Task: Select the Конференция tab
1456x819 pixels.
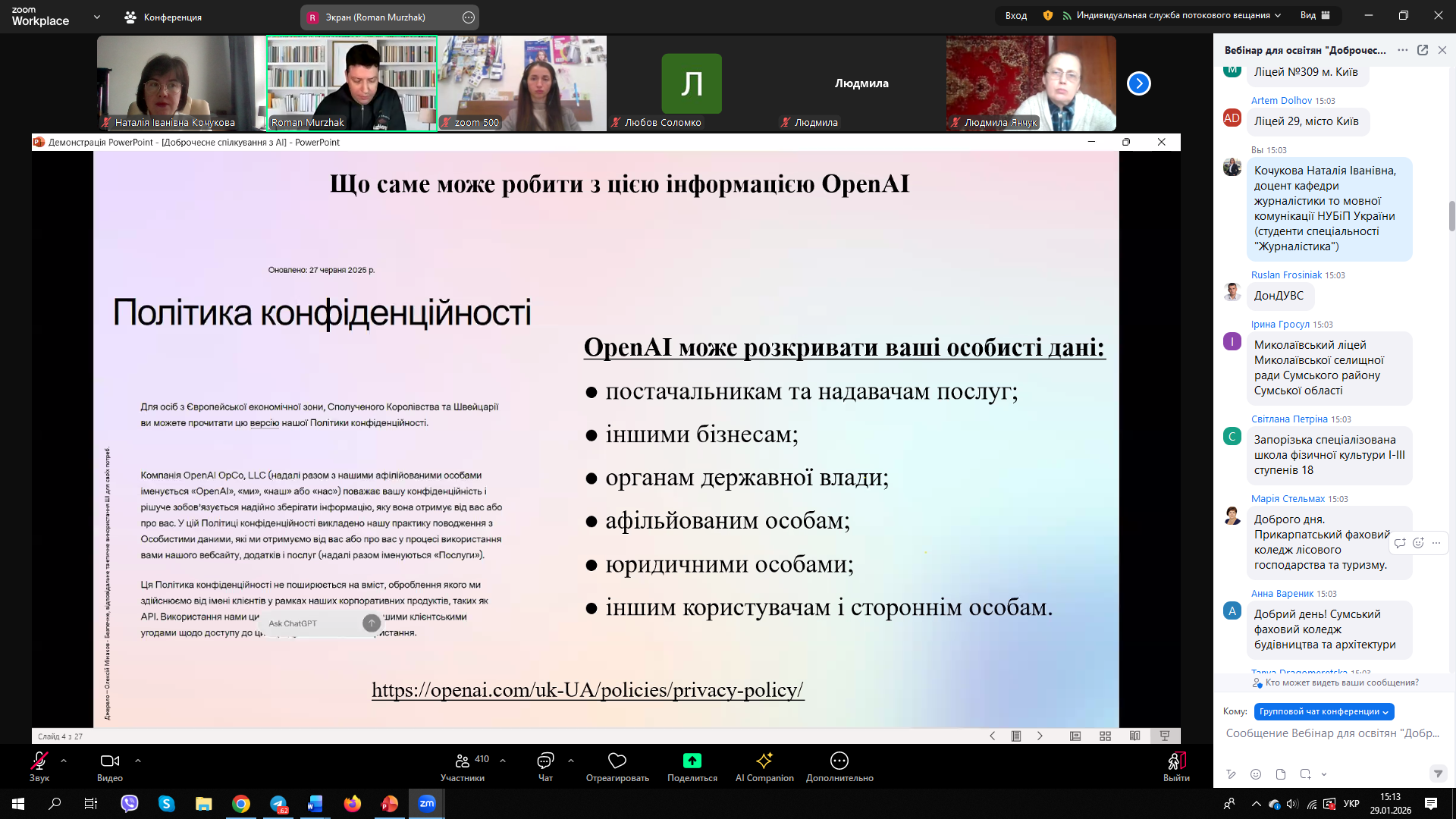Action: click(x=164, y=17)
